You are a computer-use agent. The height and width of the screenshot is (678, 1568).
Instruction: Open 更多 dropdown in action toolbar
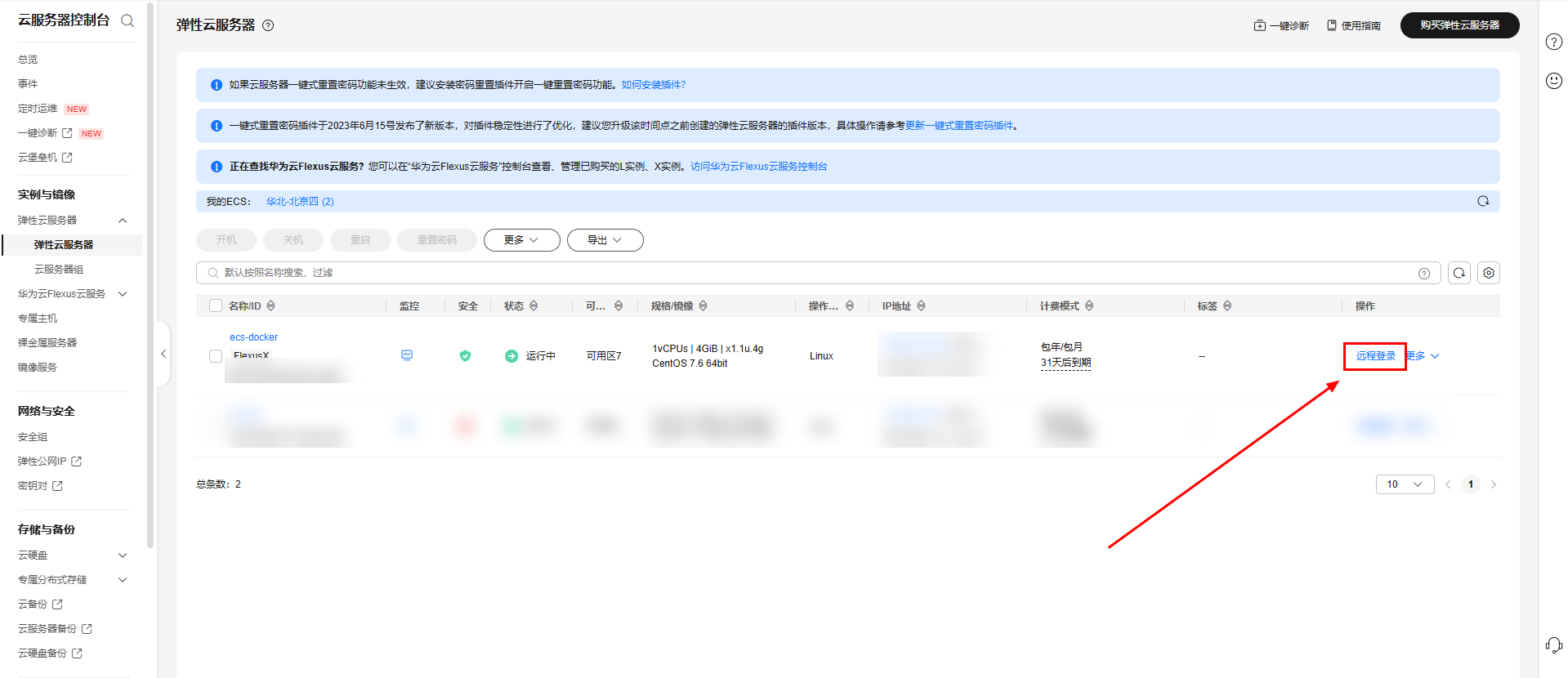click(x=522, y=240)
